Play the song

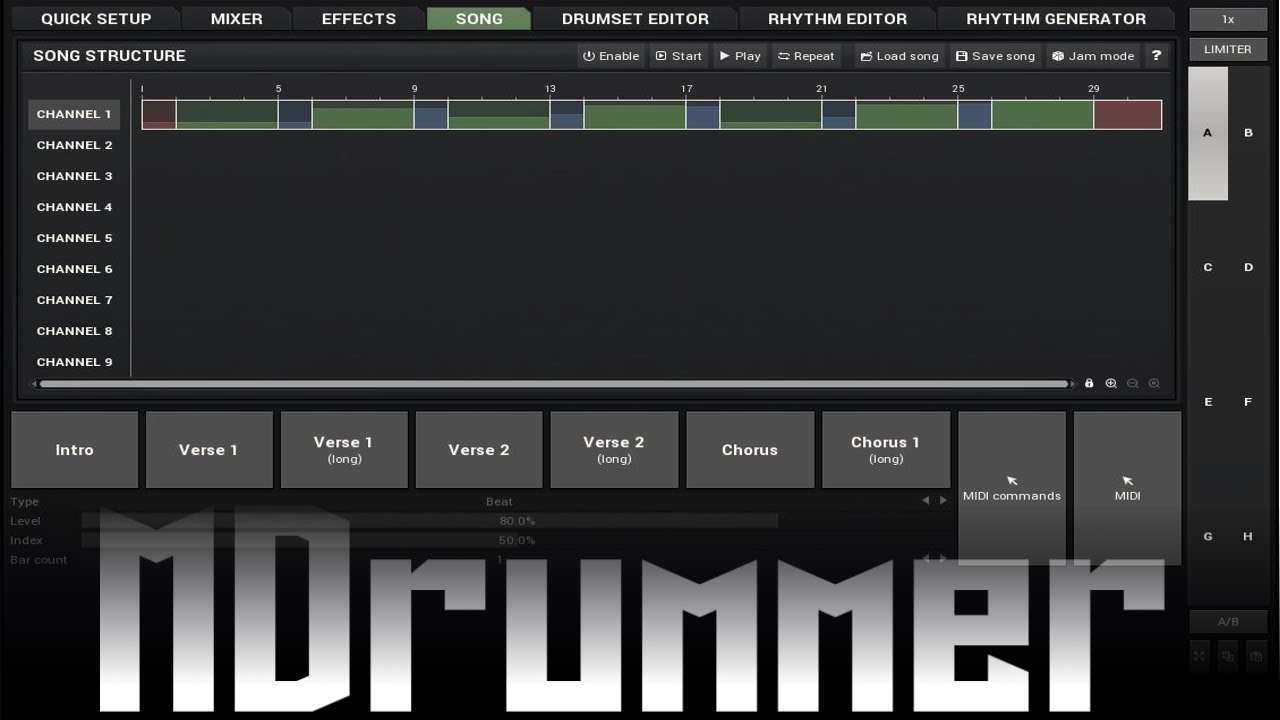(x=741, y=56)
